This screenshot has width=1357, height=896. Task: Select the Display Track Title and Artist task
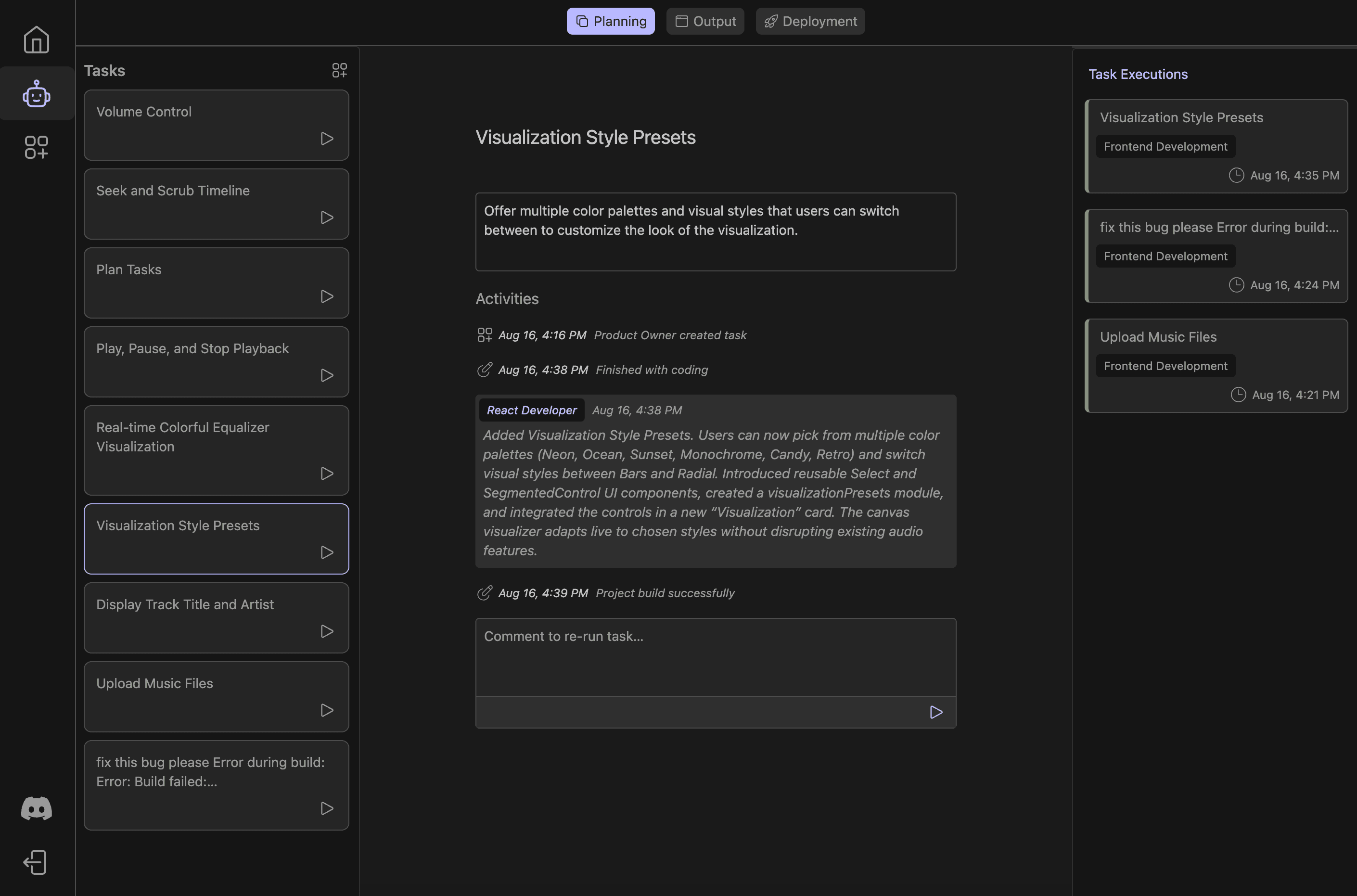(x=185, y=604)
